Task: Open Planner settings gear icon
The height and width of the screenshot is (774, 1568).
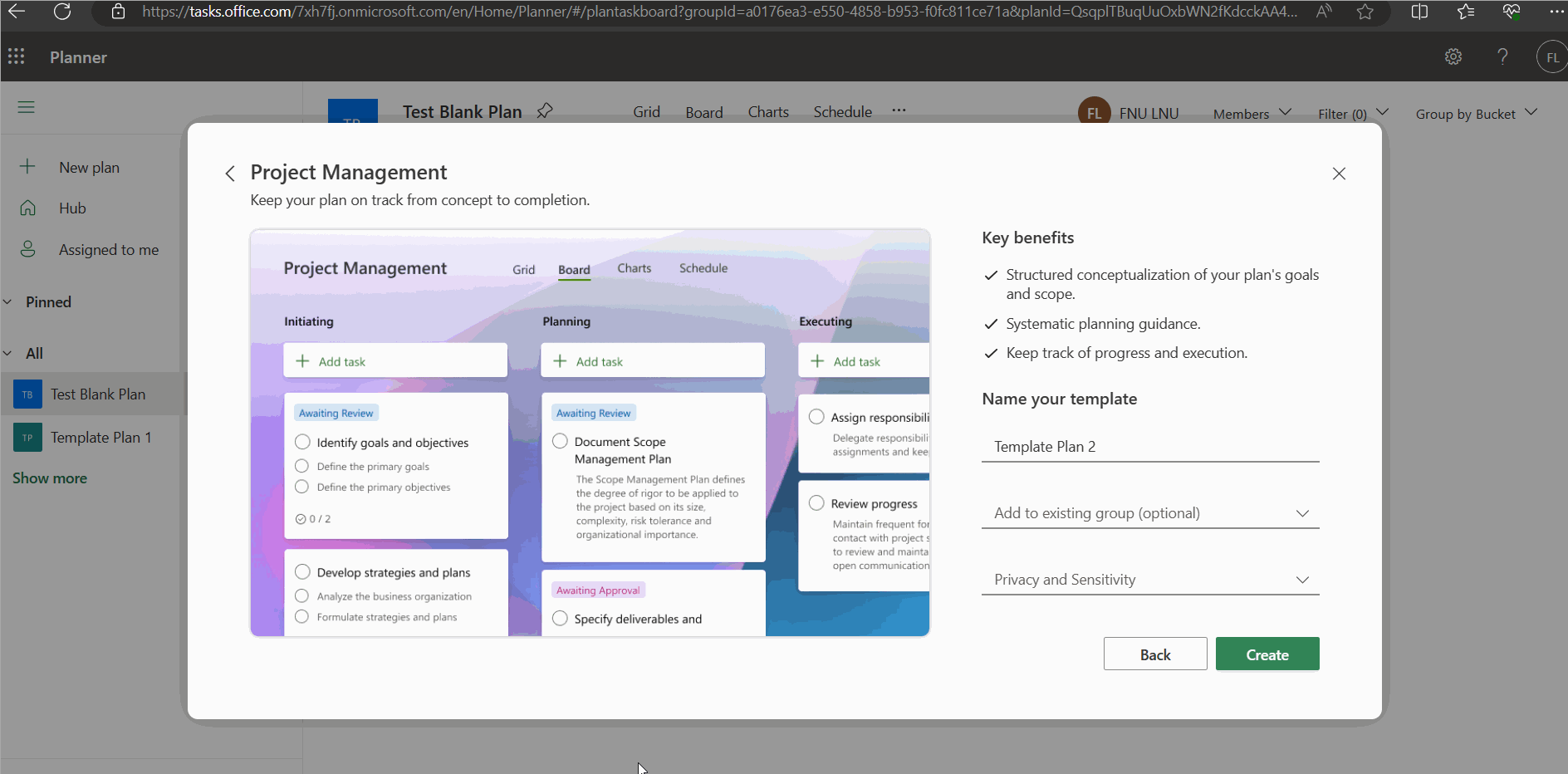Action: (1453, 56)
